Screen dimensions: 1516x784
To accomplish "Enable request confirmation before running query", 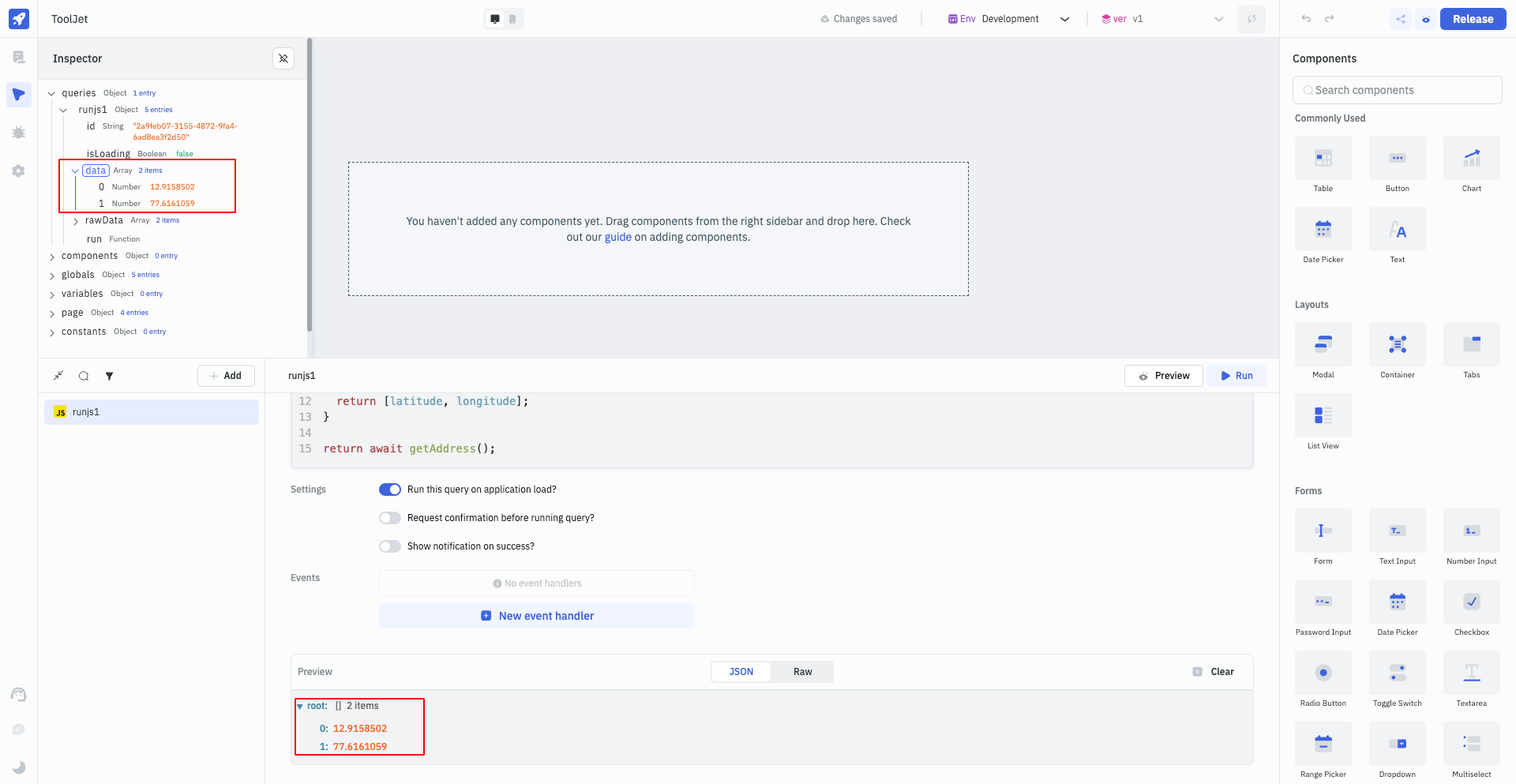I will pos(390,518).
